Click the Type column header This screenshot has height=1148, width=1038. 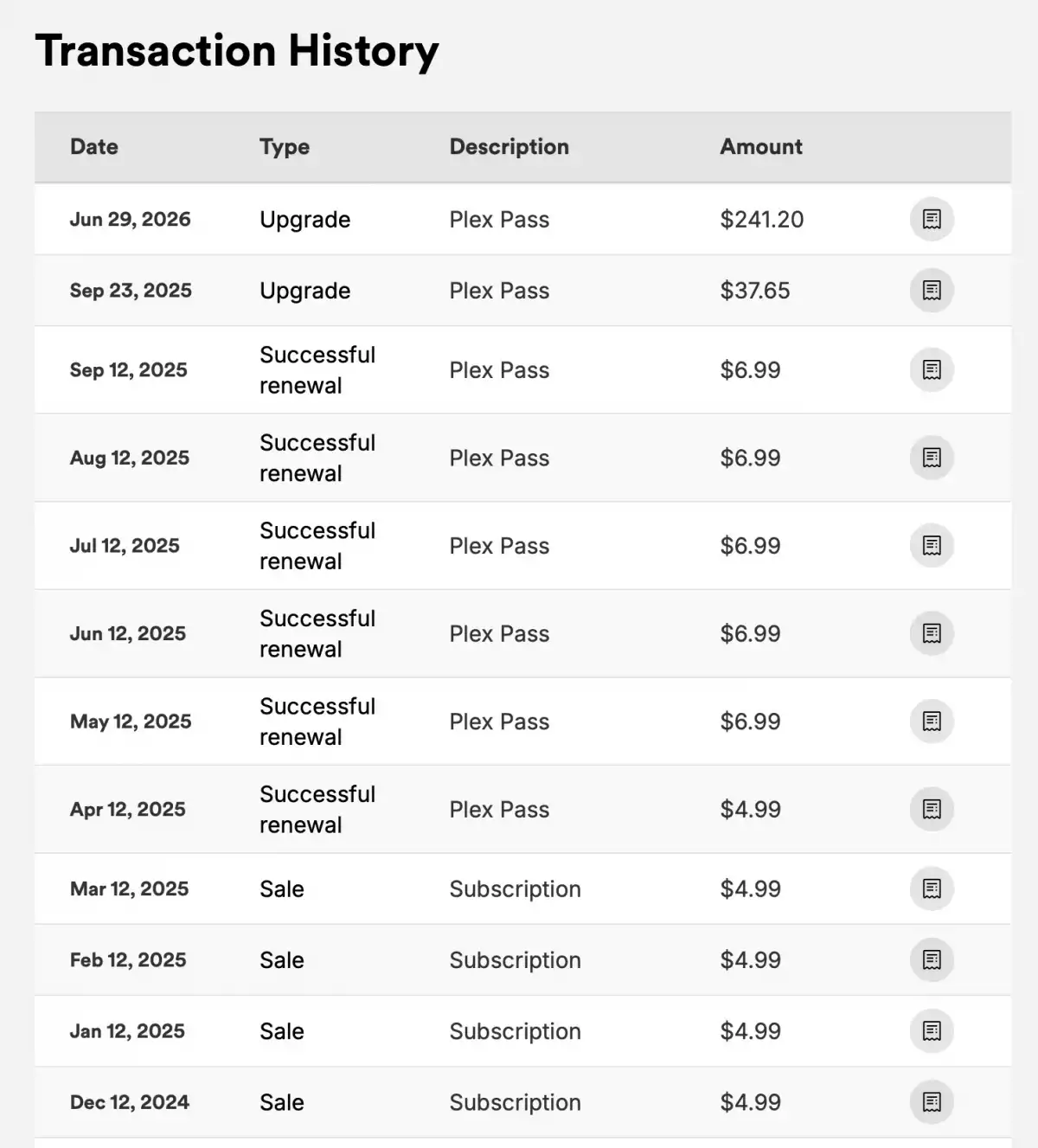click(285, 147)
